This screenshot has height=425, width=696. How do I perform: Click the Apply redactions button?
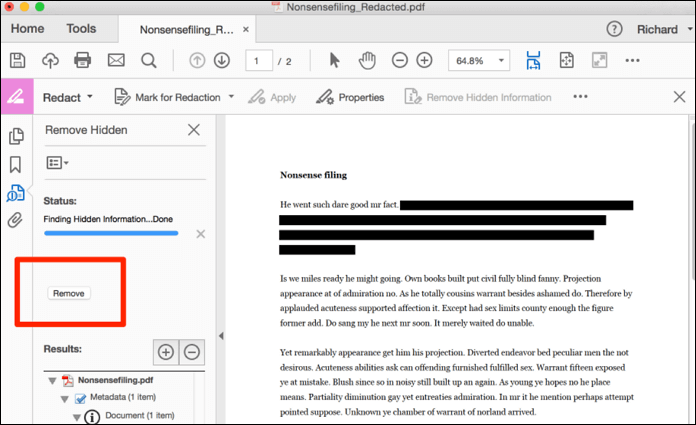coord(272,97)
